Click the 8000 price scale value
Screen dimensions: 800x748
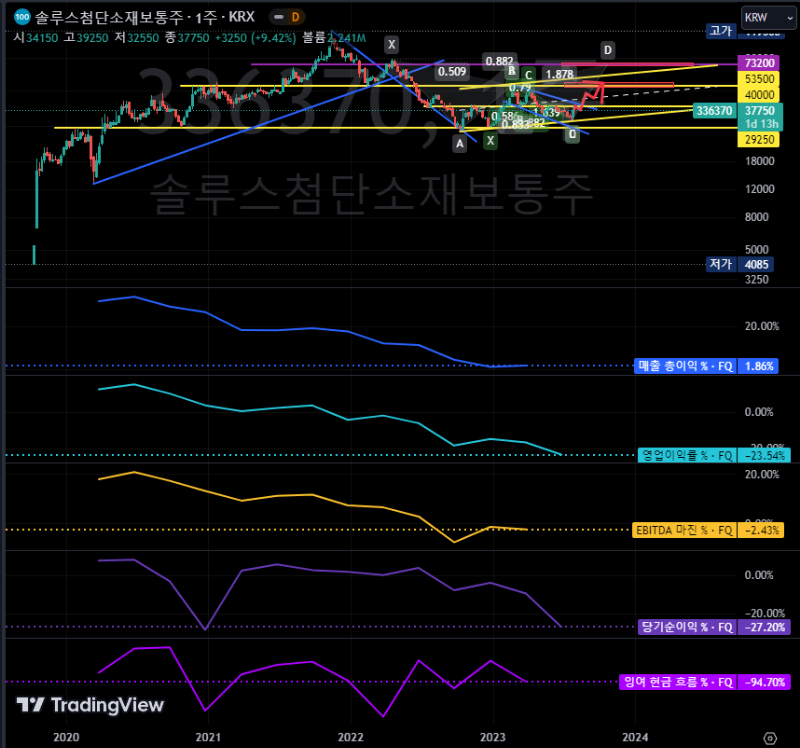click(757, 217)
